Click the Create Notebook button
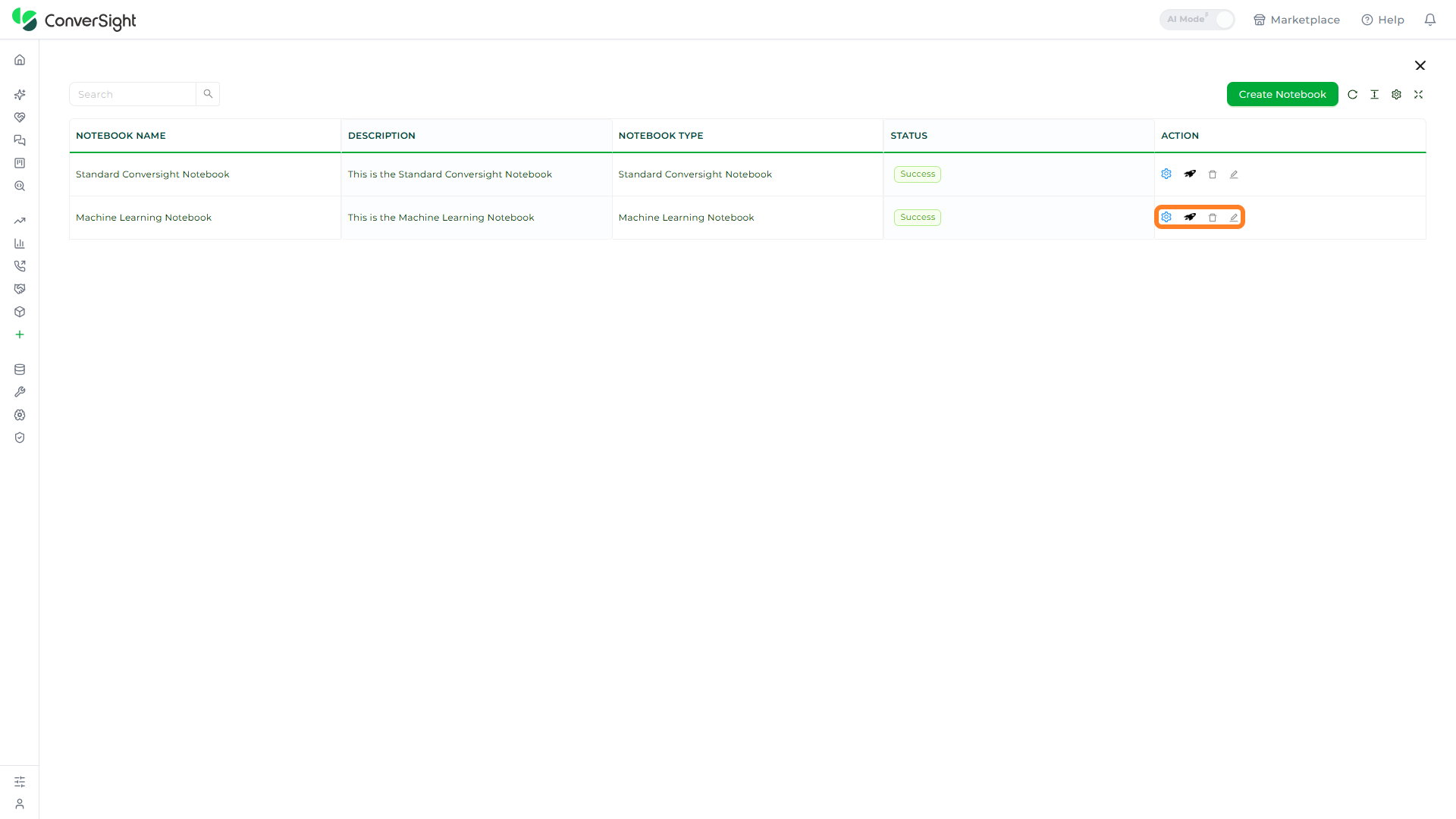The height and width of the screenshot is (819, 1456). point(1282,95)
